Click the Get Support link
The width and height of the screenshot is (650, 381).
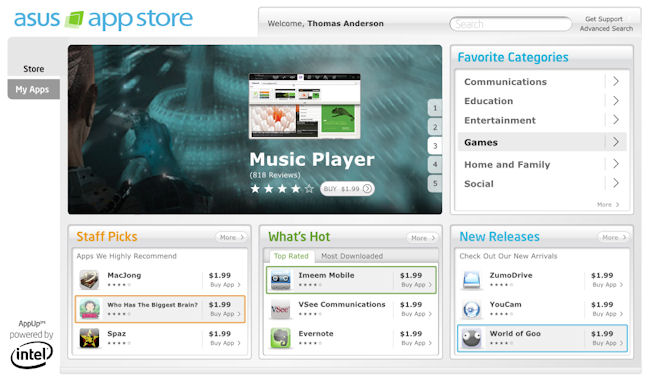pos(604,19)
